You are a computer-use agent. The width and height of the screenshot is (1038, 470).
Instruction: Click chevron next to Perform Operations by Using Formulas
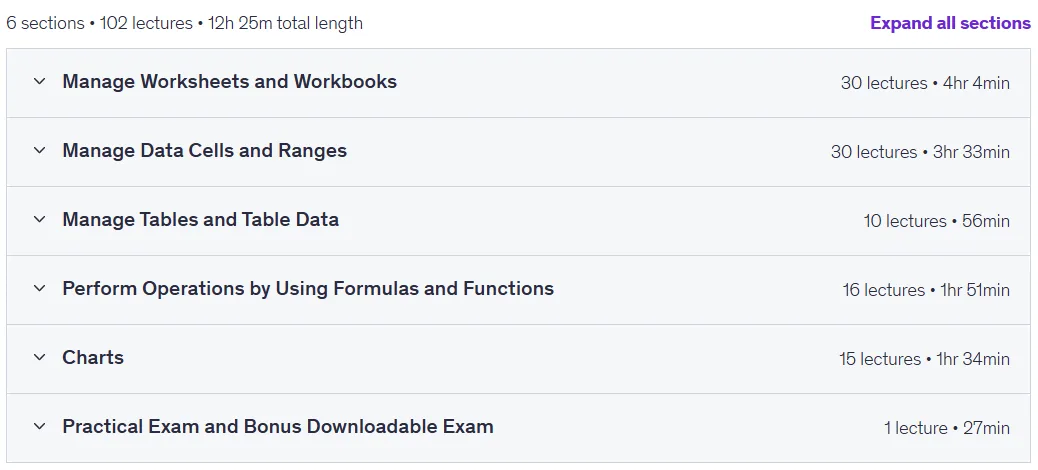click(40, 288)
